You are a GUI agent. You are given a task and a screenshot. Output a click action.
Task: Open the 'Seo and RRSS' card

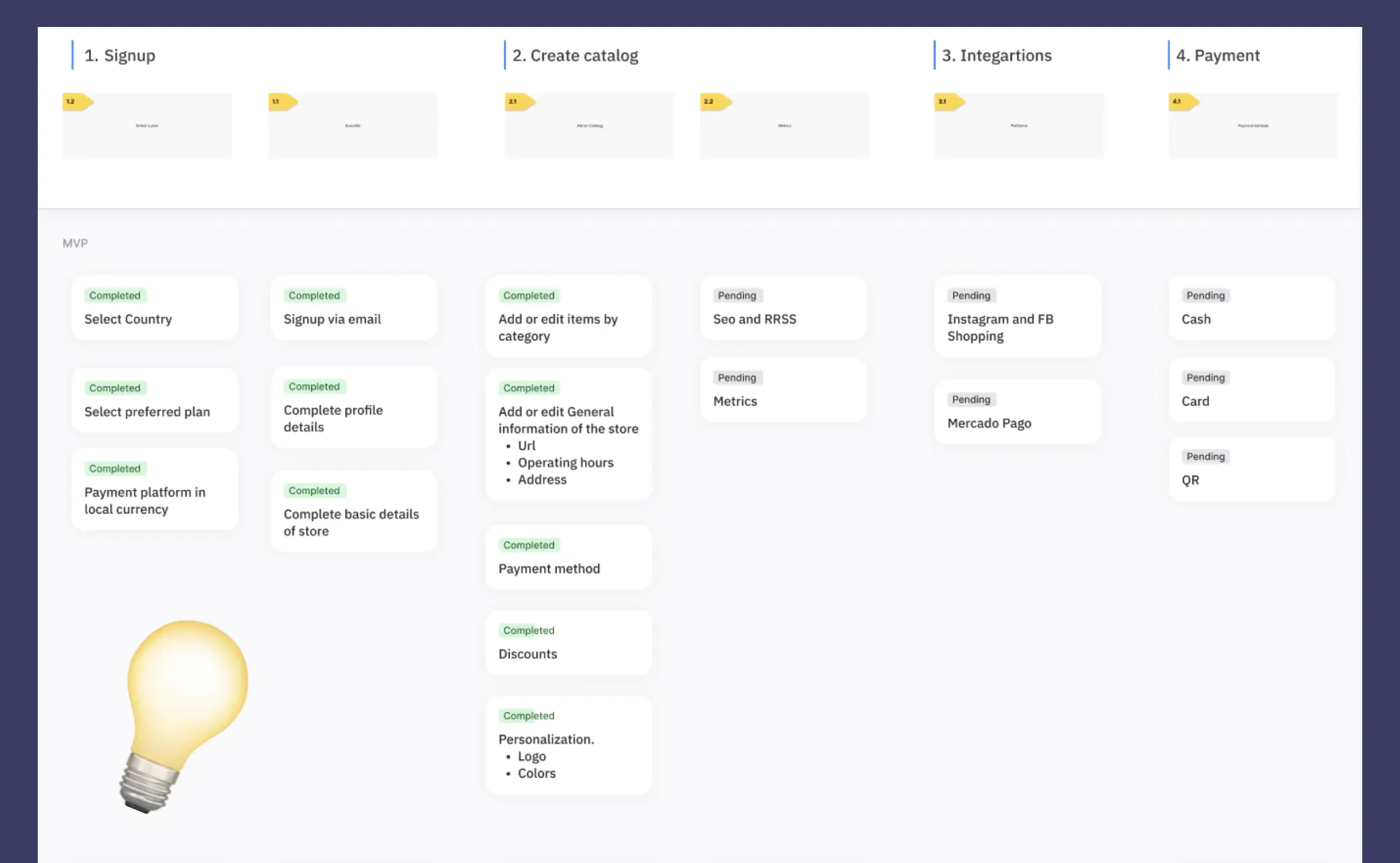click(x=783, y=309)
